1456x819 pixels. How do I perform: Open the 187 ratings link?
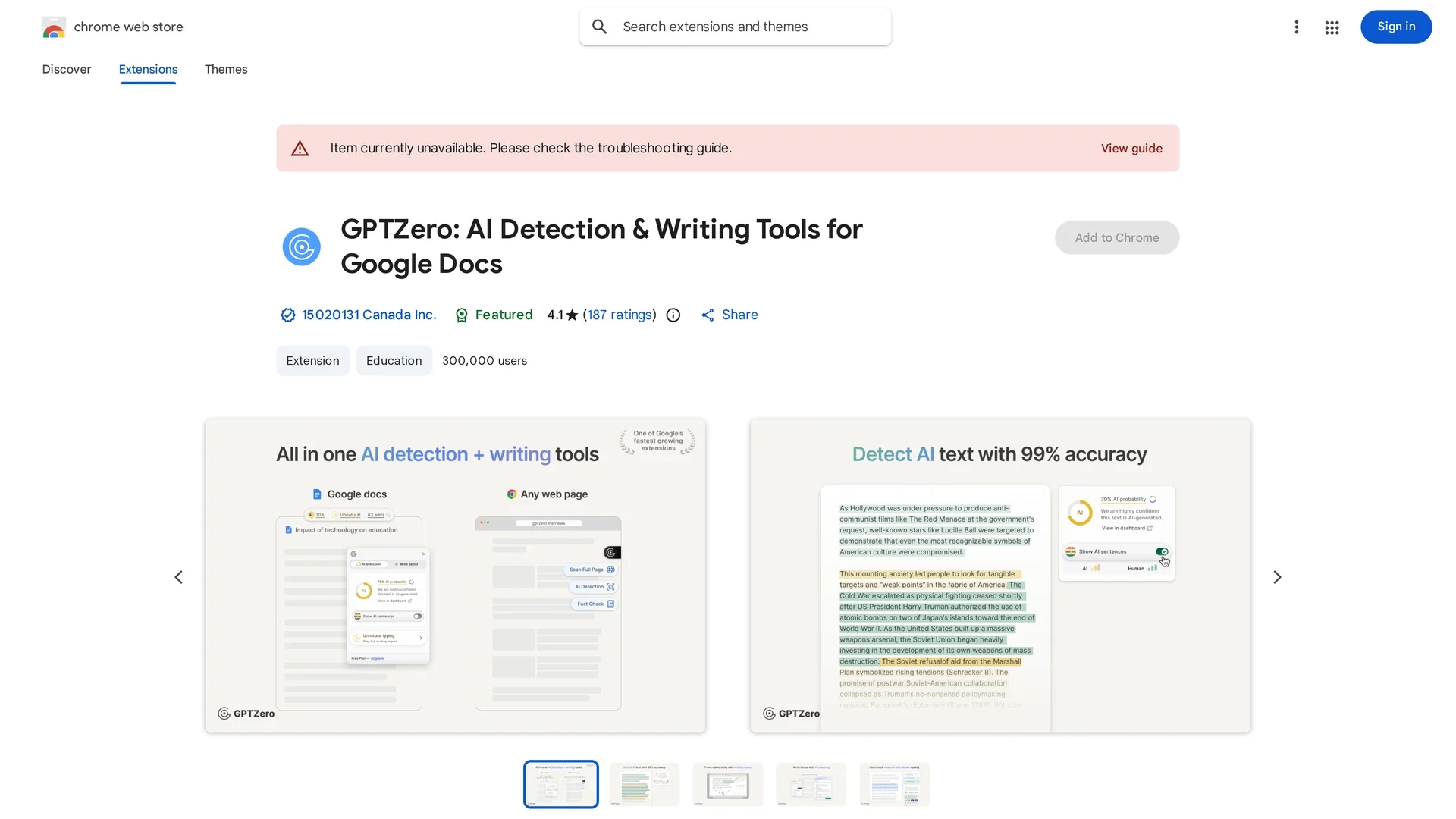tap(620, 315)
